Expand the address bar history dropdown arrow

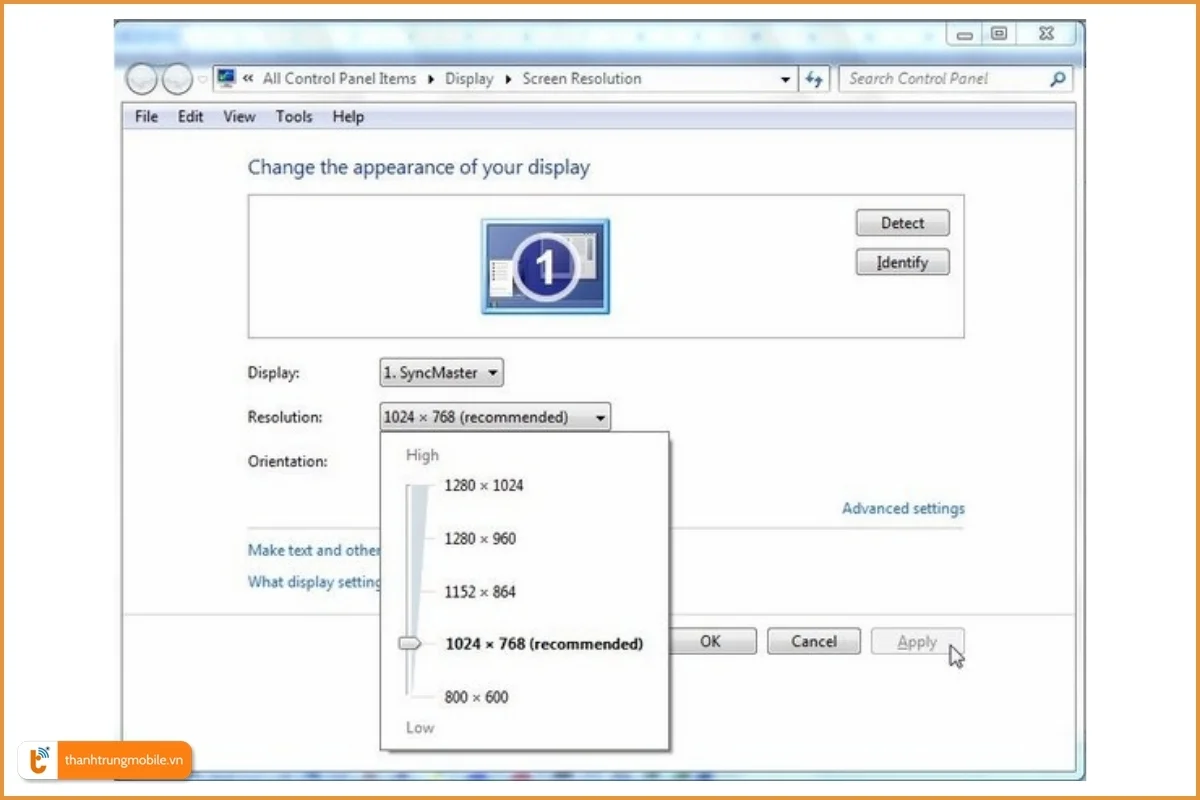click(x=785, y=79)
